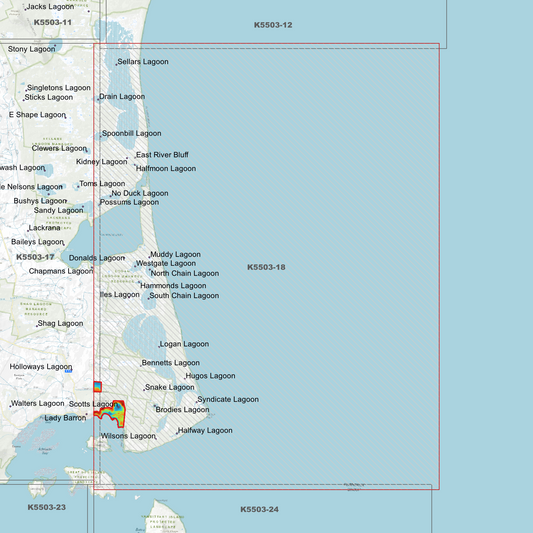Select the K5503-11 tile label

click(53, 22)
